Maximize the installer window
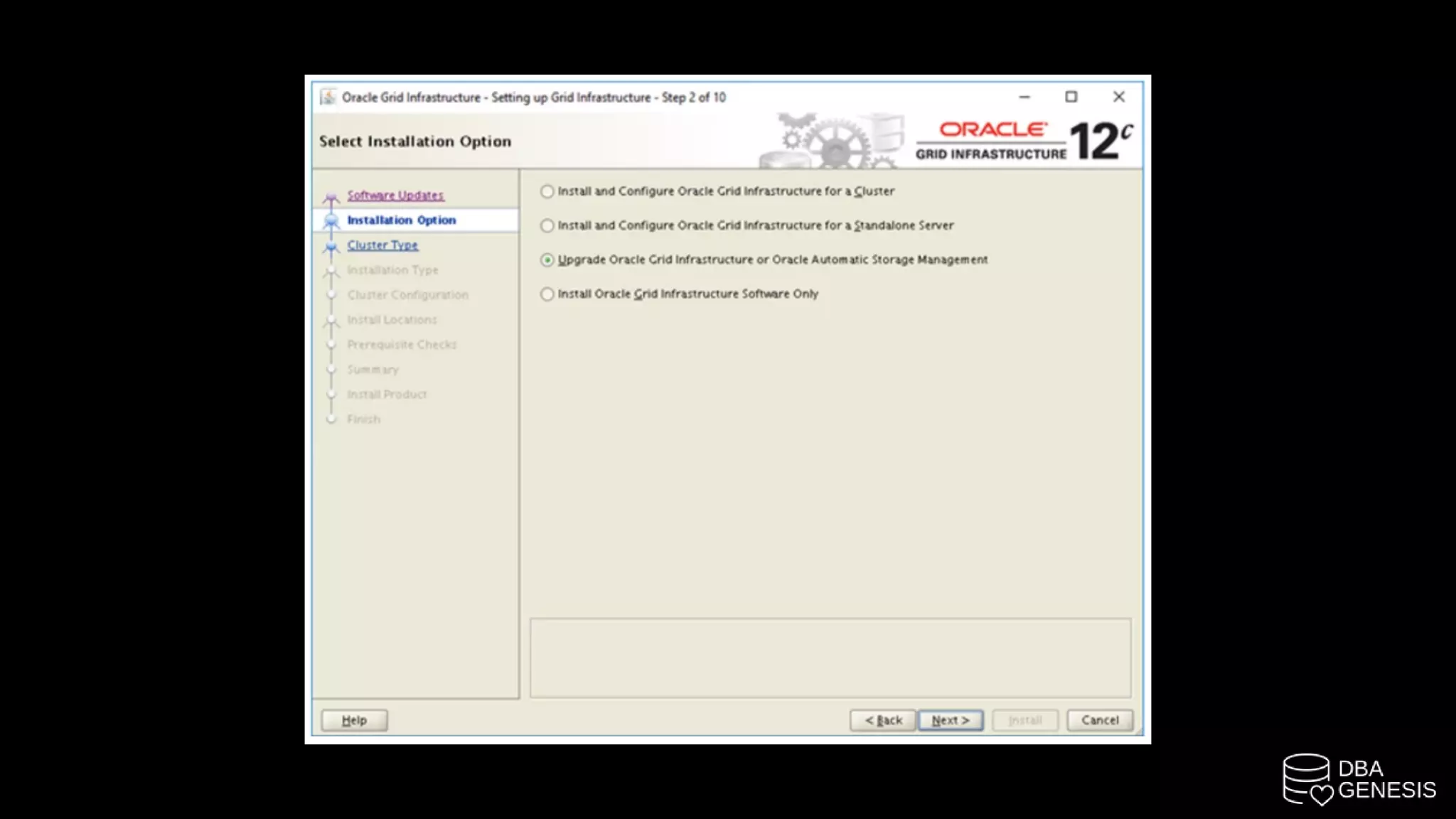This screenshot has width=1456, height=819. tap(1071, 97)
